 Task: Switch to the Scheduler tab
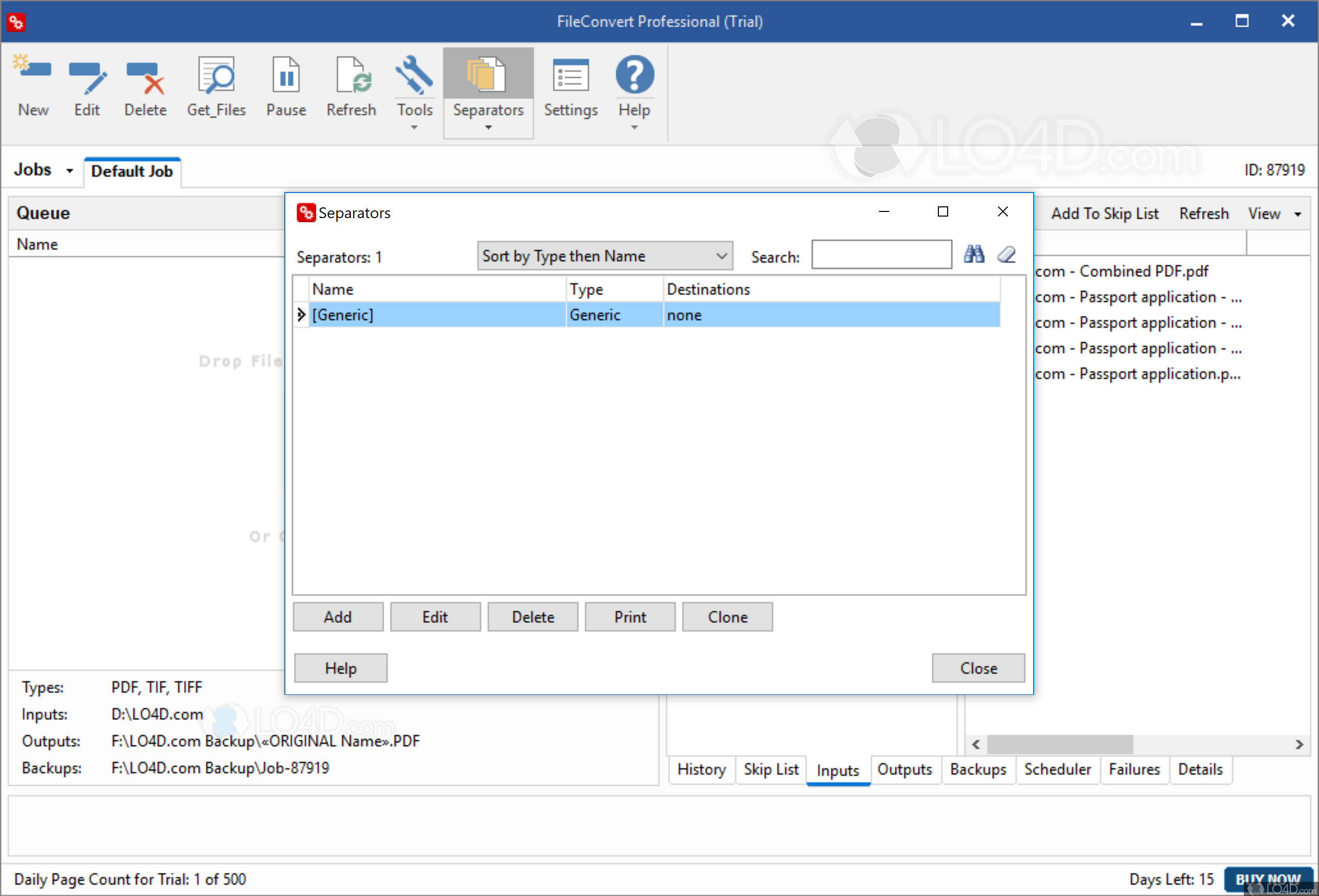pos(1057,770)
